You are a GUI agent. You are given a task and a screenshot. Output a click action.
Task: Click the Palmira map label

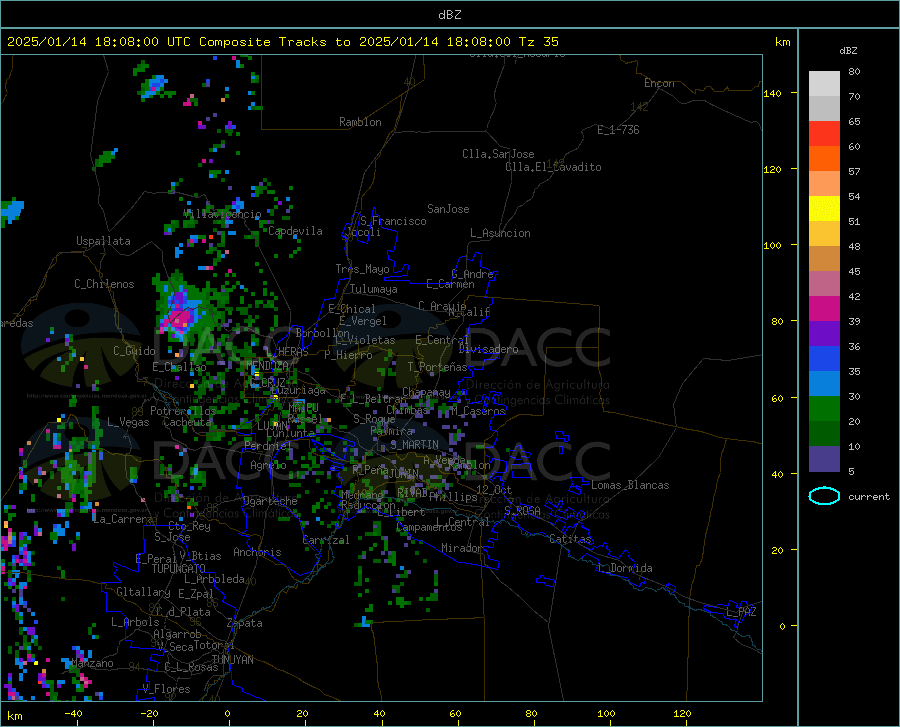point(391,430)
